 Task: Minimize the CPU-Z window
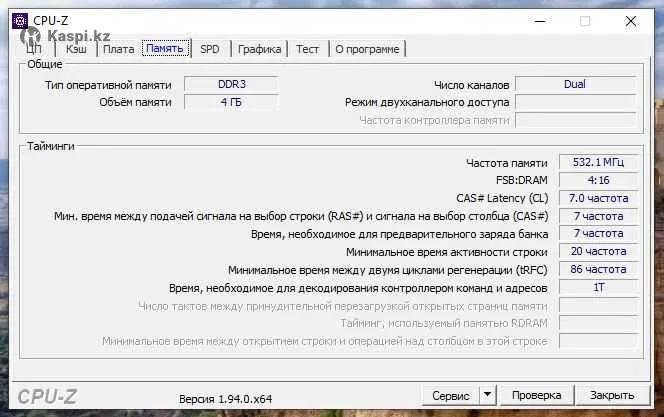(539, 20)
